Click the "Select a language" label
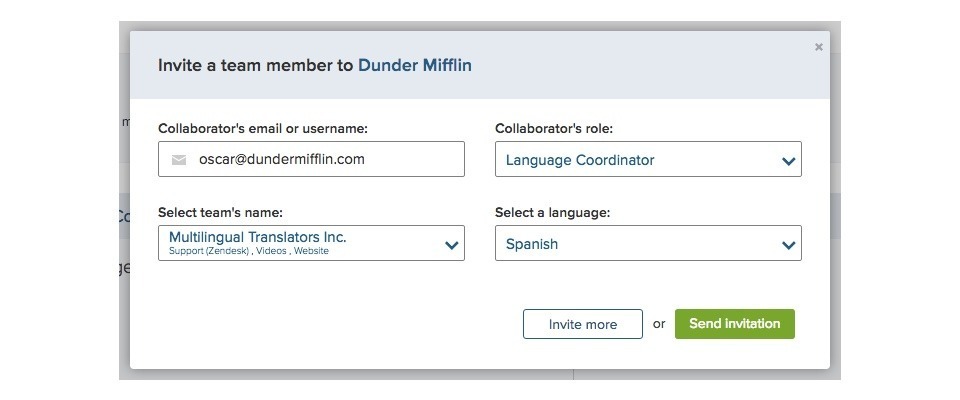The image size is (960, 400). (x=553, y=212)
